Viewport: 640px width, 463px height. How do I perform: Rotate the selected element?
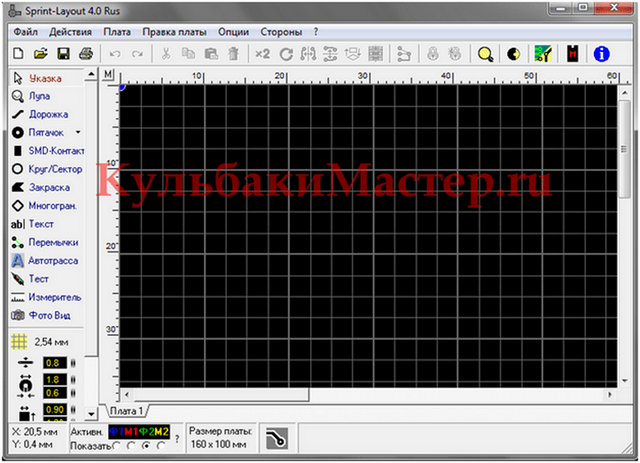click(286, 53)
